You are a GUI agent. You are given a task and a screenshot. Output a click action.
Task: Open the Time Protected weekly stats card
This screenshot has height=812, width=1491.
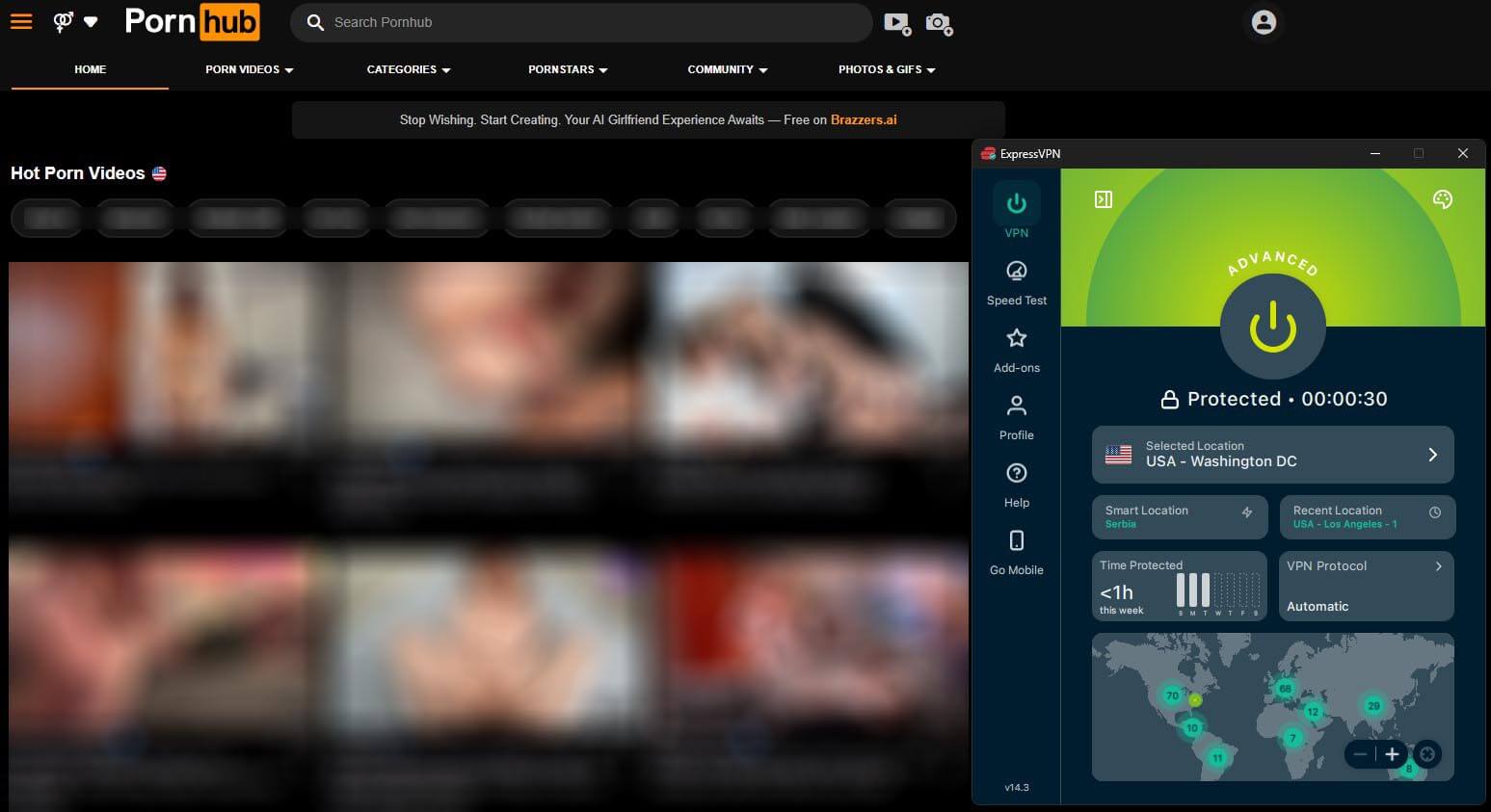tap(1180, 586)
